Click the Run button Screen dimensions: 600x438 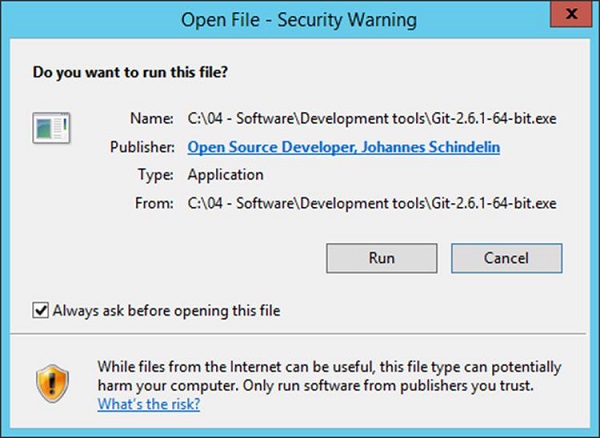coord(381,257)
